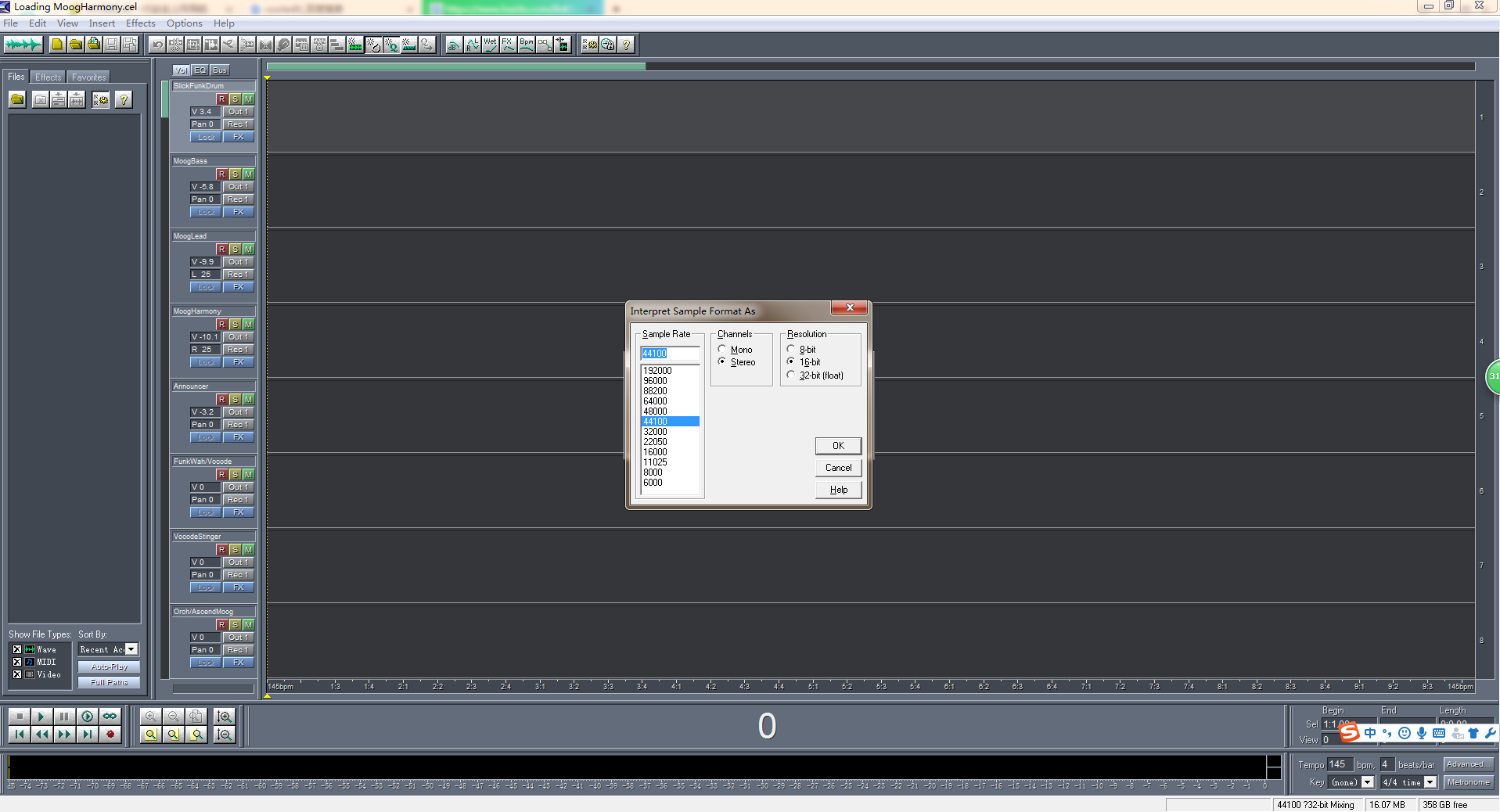Mute the MoogBass track
The height and width of the screenshot is (812, 1500).
(x=248, y=174)
